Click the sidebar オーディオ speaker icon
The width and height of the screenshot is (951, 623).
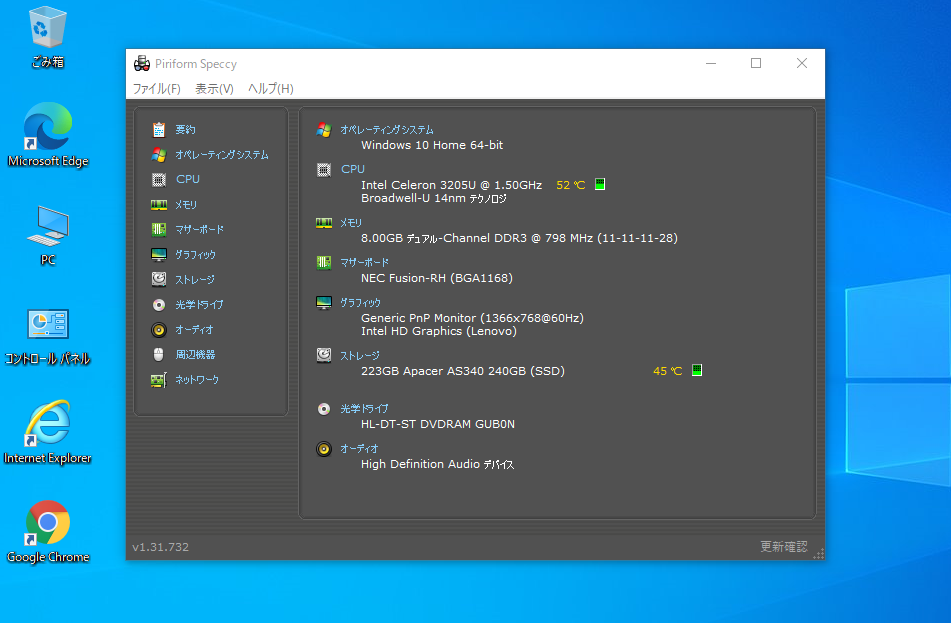(x=159, y=329)
